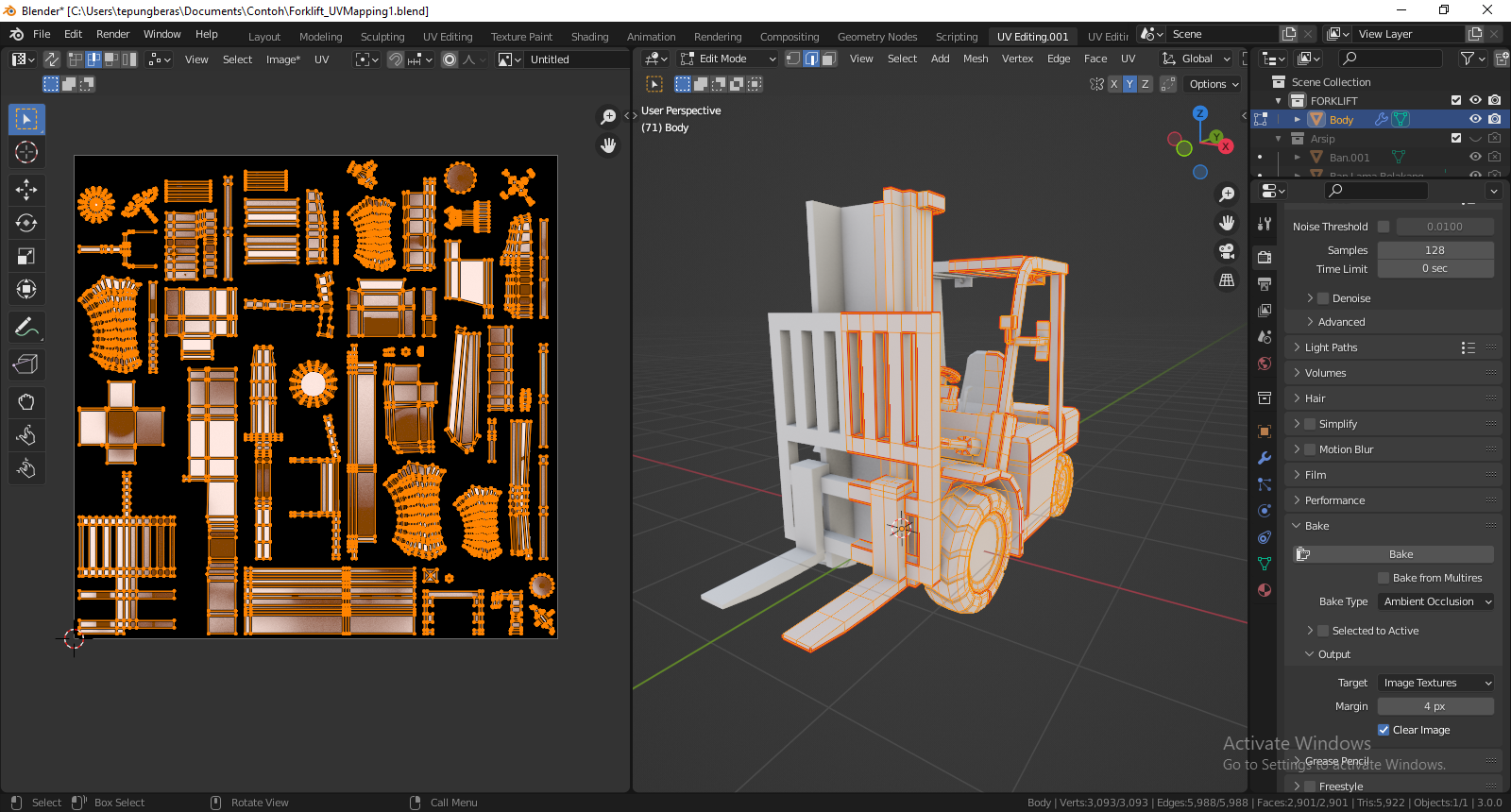1511x812 pixels.
Task: Open the Modifier properties wrench tab
Action: point(1265,458)
